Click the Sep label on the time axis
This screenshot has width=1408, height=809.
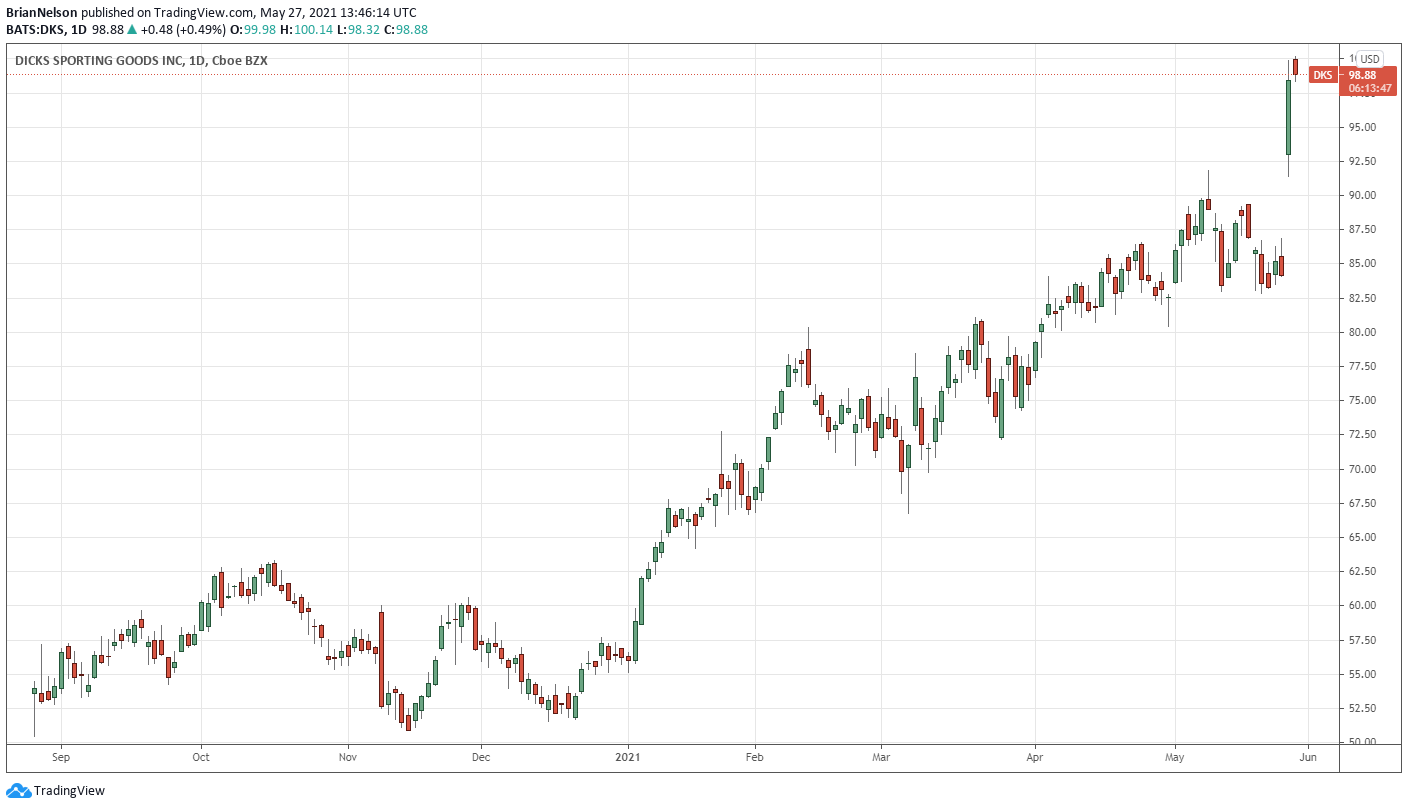60,758
